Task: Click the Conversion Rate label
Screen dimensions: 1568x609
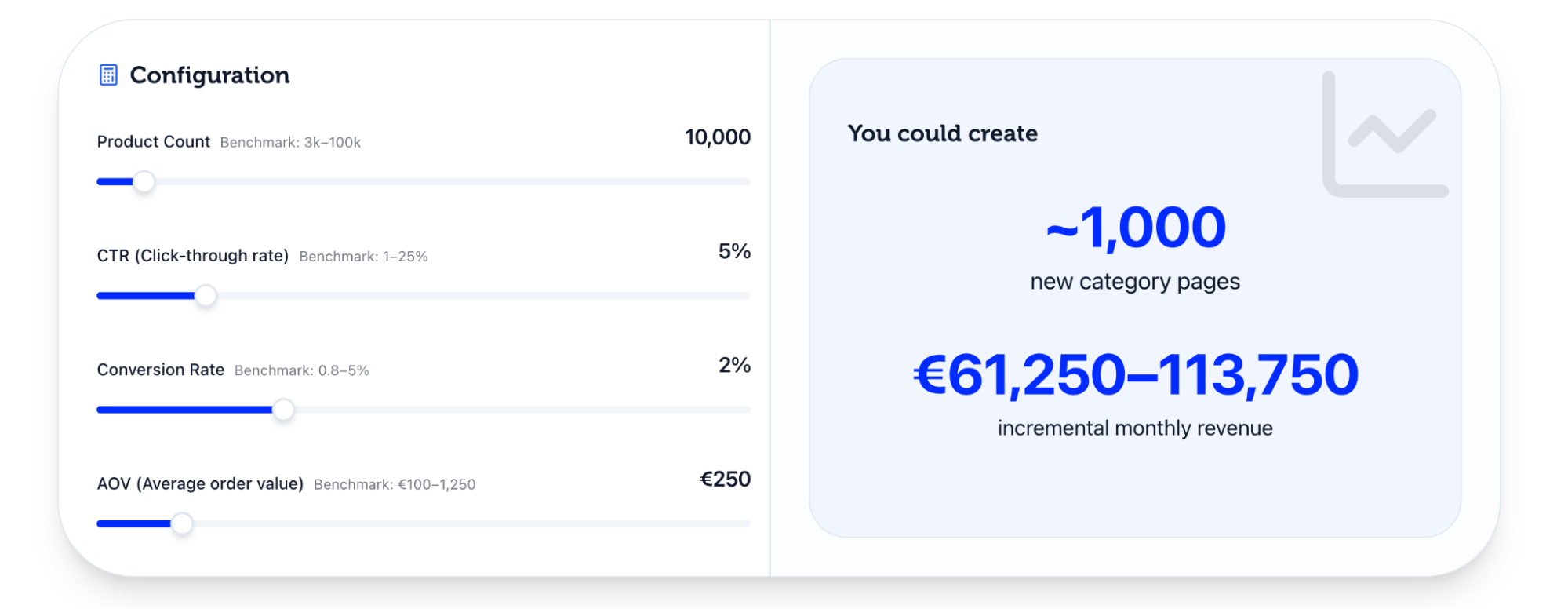Action: (160, 369)
